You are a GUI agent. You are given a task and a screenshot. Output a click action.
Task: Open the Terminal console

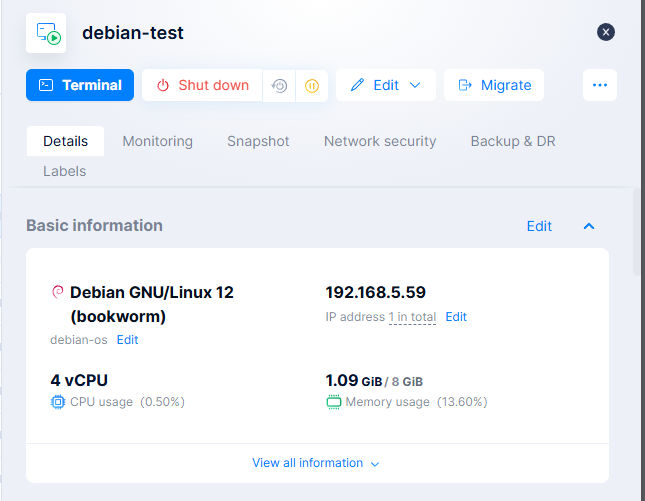coord(80,85)
